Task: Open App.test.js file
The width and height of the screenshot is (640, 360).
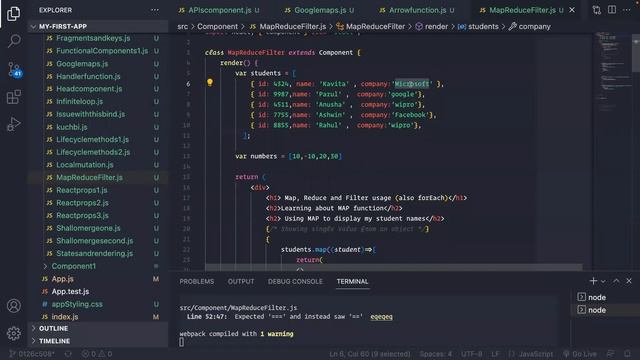Action: pos(70,291)
